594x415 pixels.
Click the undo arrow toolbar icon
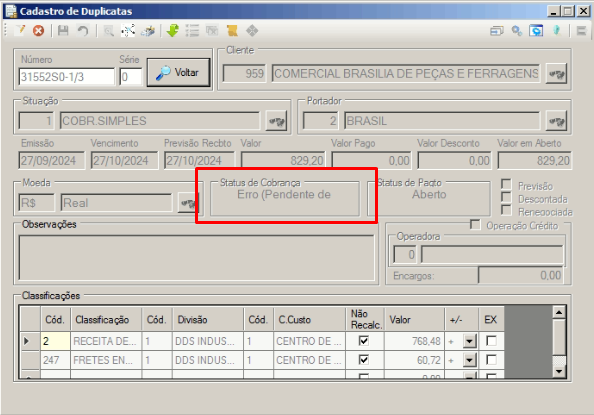pos(83,30)
